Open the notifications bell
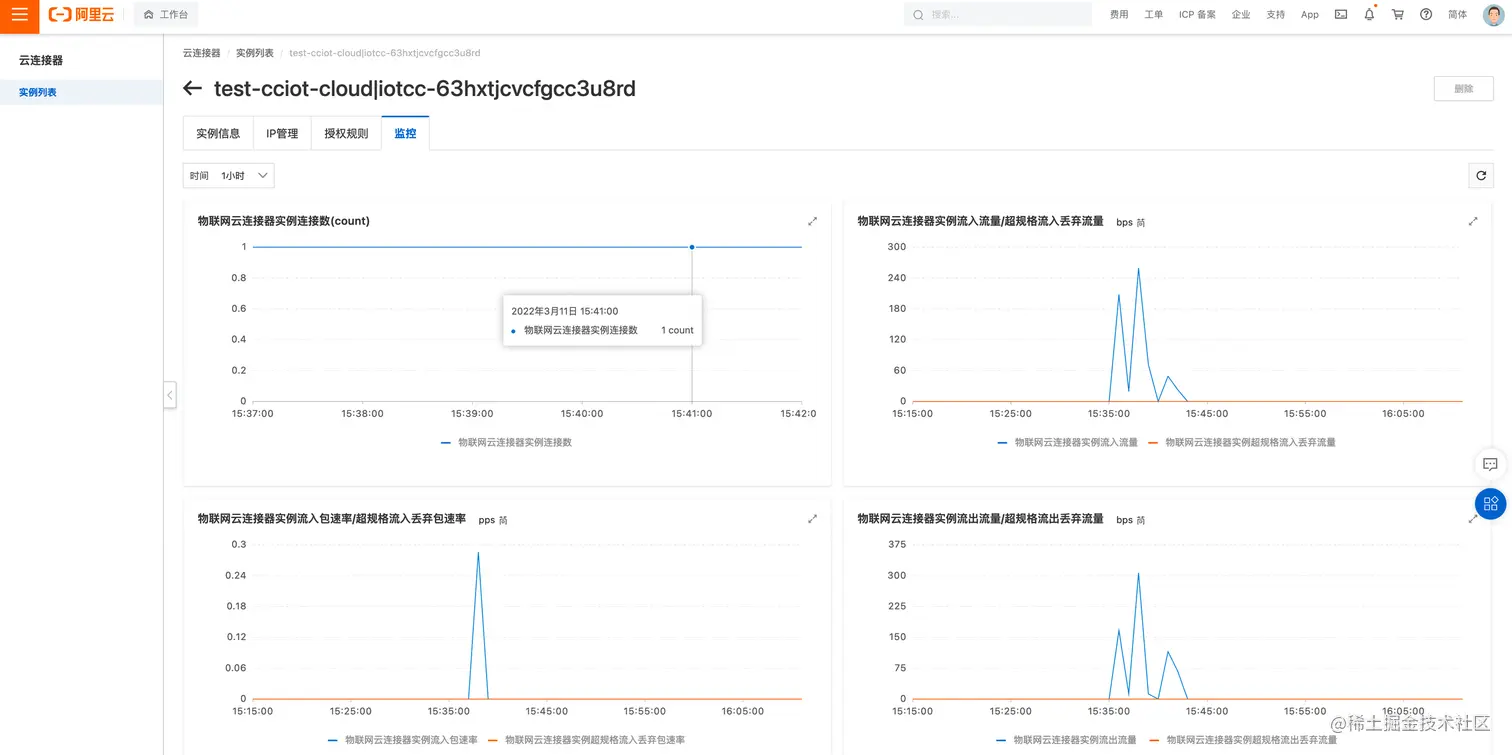This screenshot has width=1512, height=755. pos(1369,14)
